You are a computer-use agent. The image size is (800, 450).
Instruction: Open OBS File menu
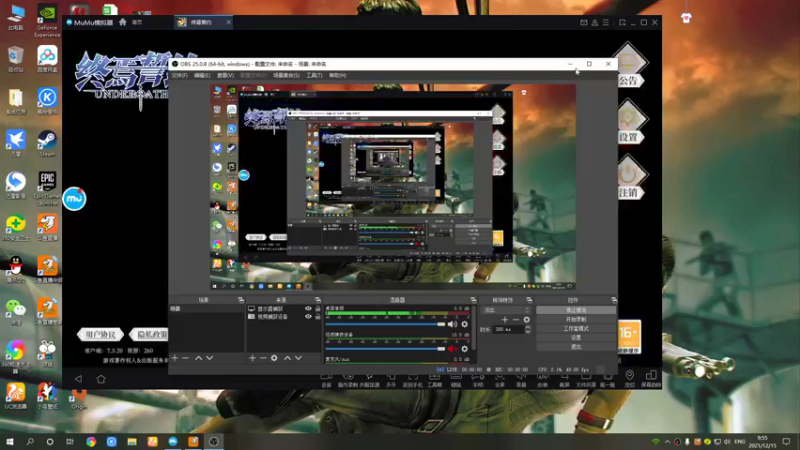[180, 76]
